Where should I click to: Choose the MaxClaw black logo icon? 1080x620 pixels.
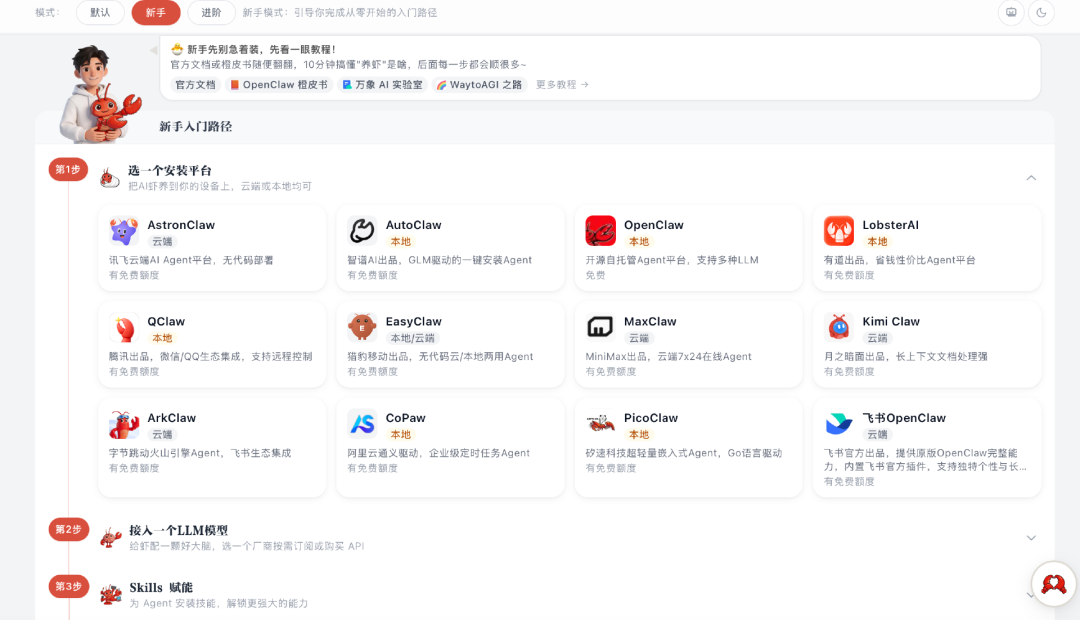coord(600,328)
